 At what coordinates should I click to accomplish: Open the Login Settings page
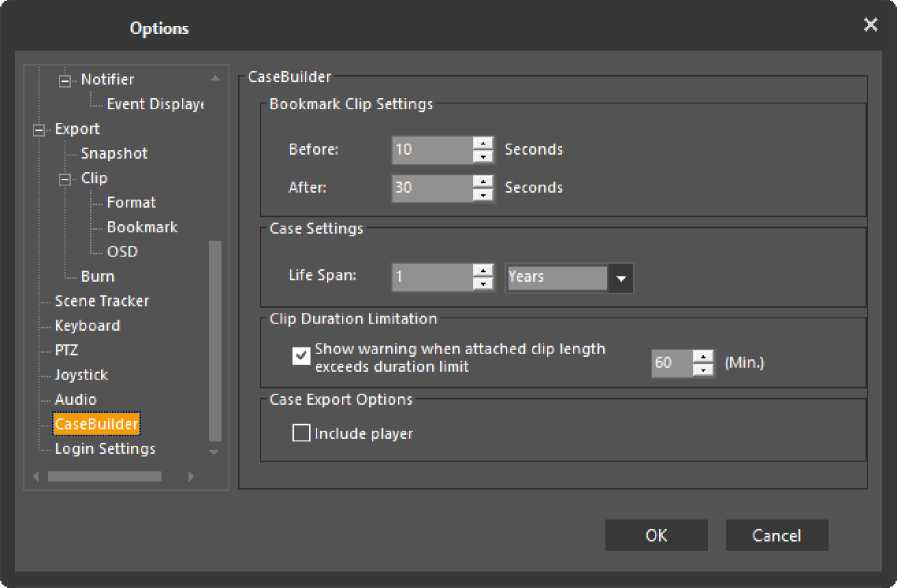point(105,449)
